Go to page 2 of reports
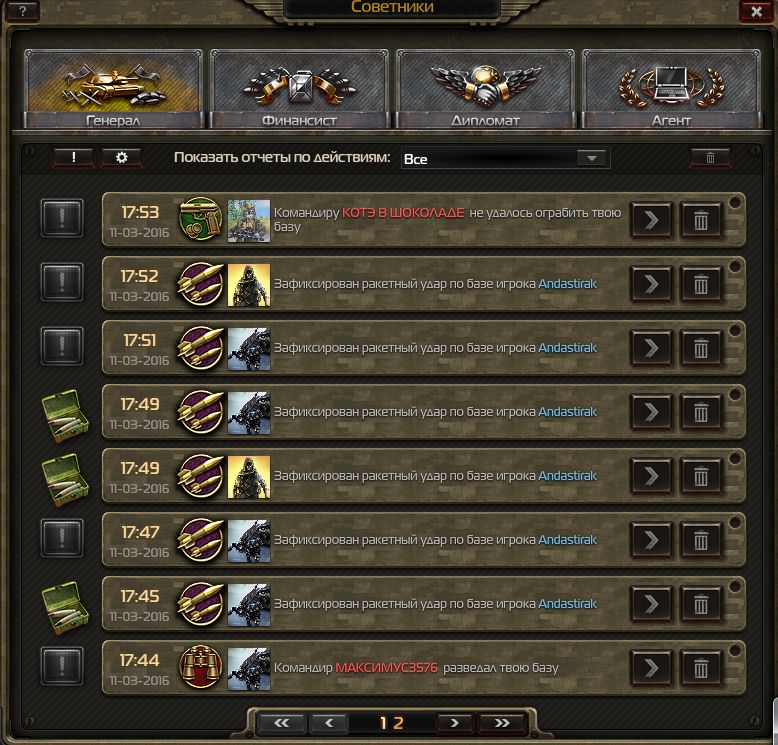Screen dimensions: 778x745 tap(398, 723)
